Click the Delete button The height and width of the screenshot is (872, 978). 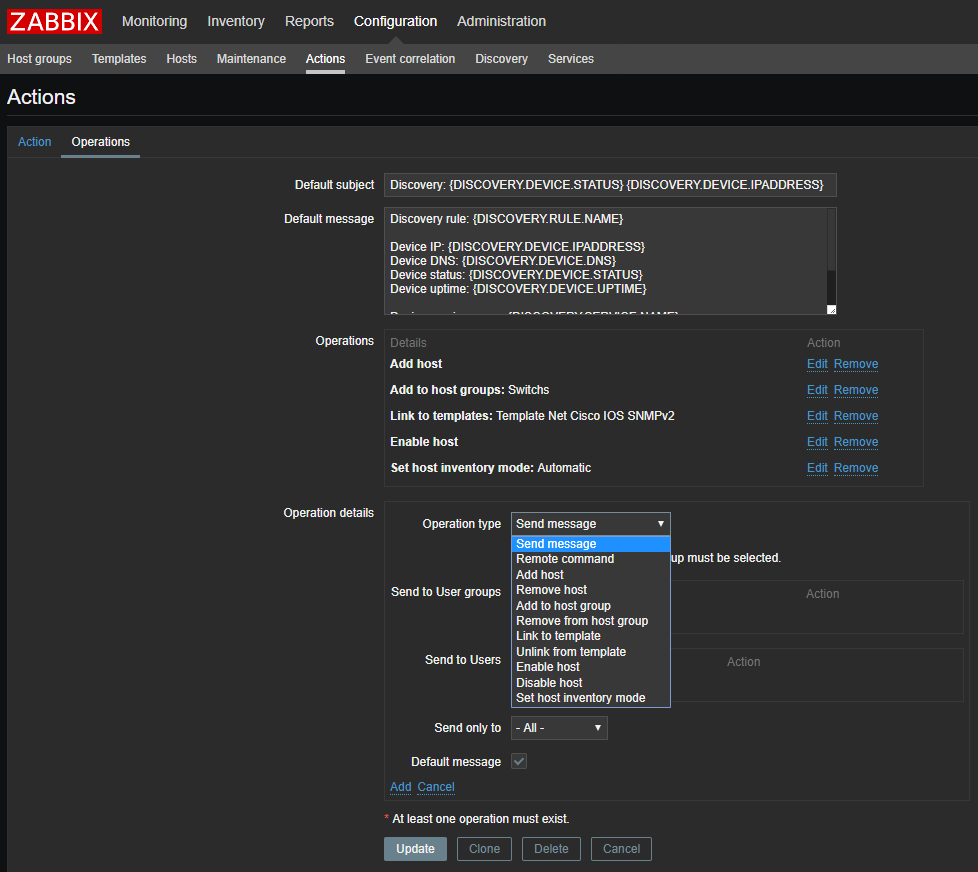(x=551, y=849)
